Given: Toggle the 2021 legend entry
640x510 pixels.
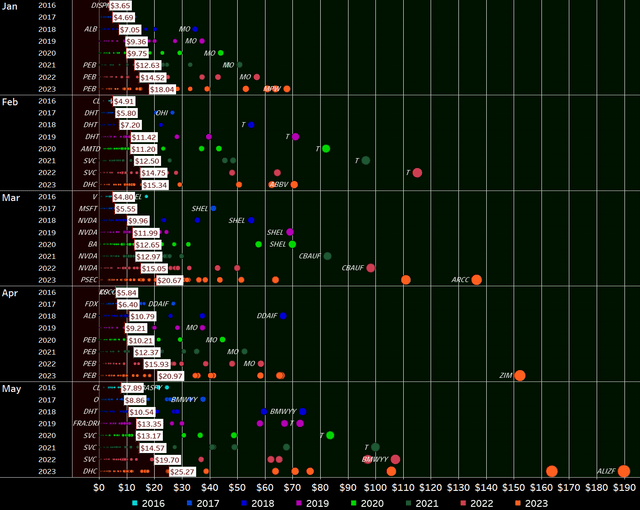Looking at the screenshot, I should point(422,503).
